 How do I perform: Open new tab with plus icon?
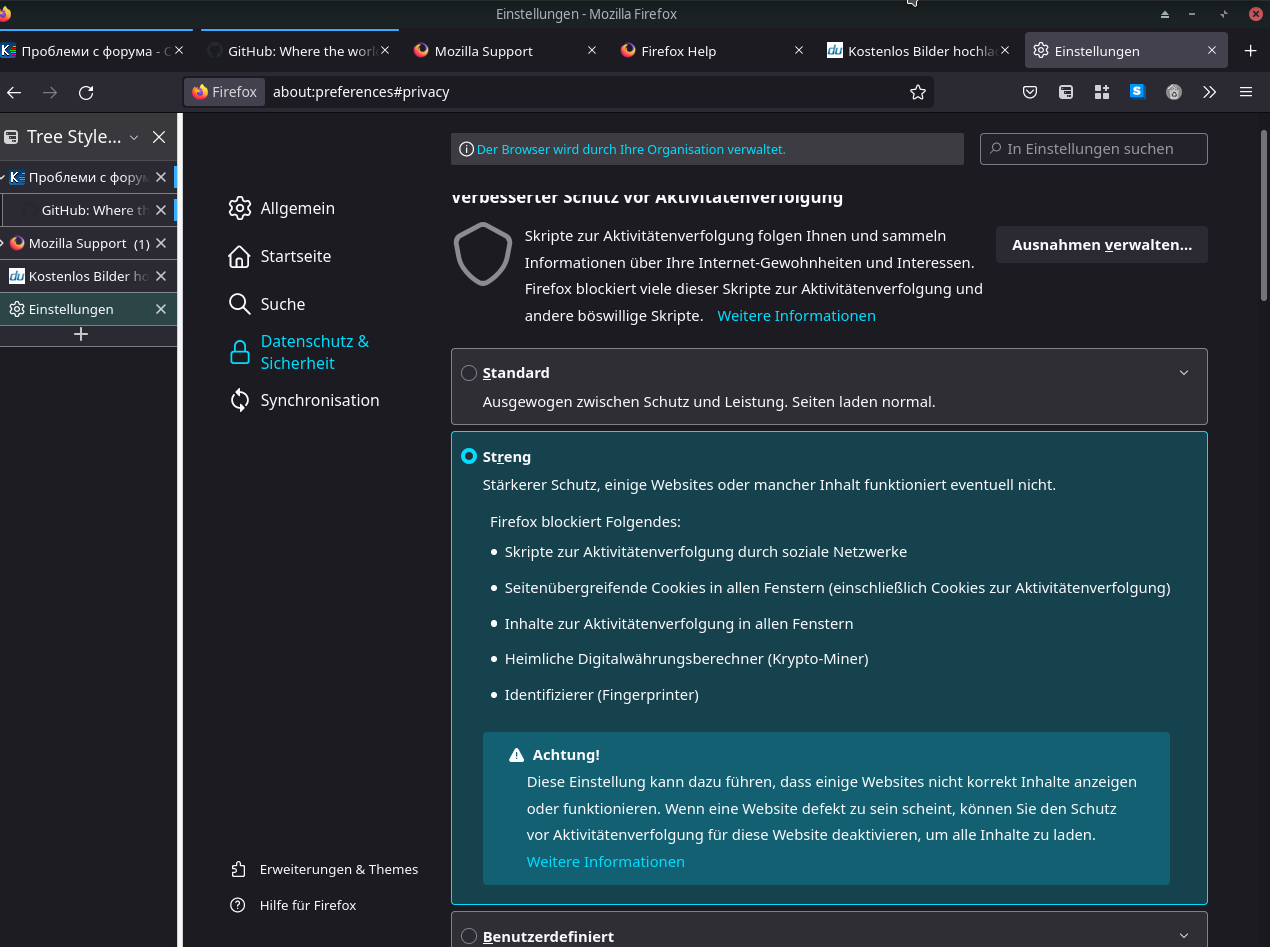[1250, 51]
